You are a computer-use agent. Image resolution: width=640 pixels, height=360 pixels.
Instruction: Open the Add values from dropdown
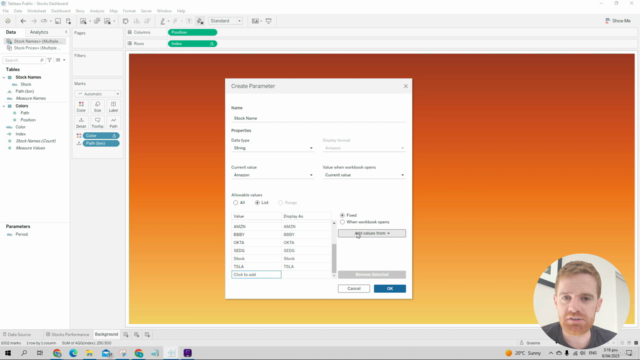[x=372, y=233]
